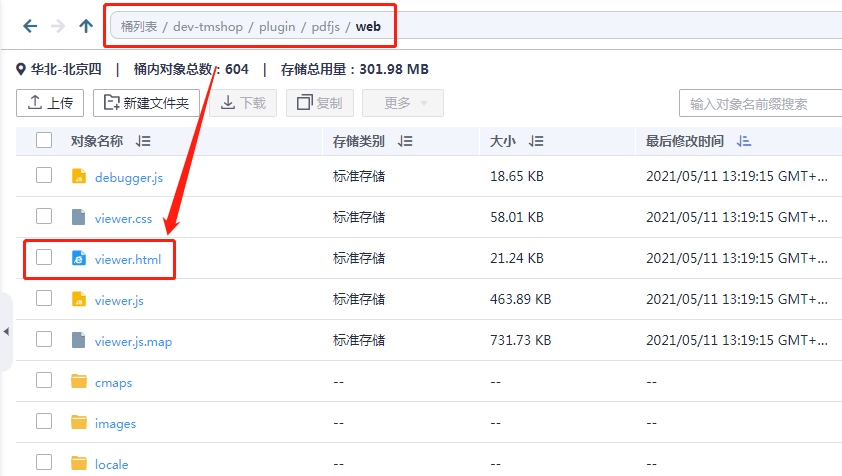Click the 存储总用量 301.98 MB text
The height and width of the screenshot is (476, 842).
(x=354, y=69)
